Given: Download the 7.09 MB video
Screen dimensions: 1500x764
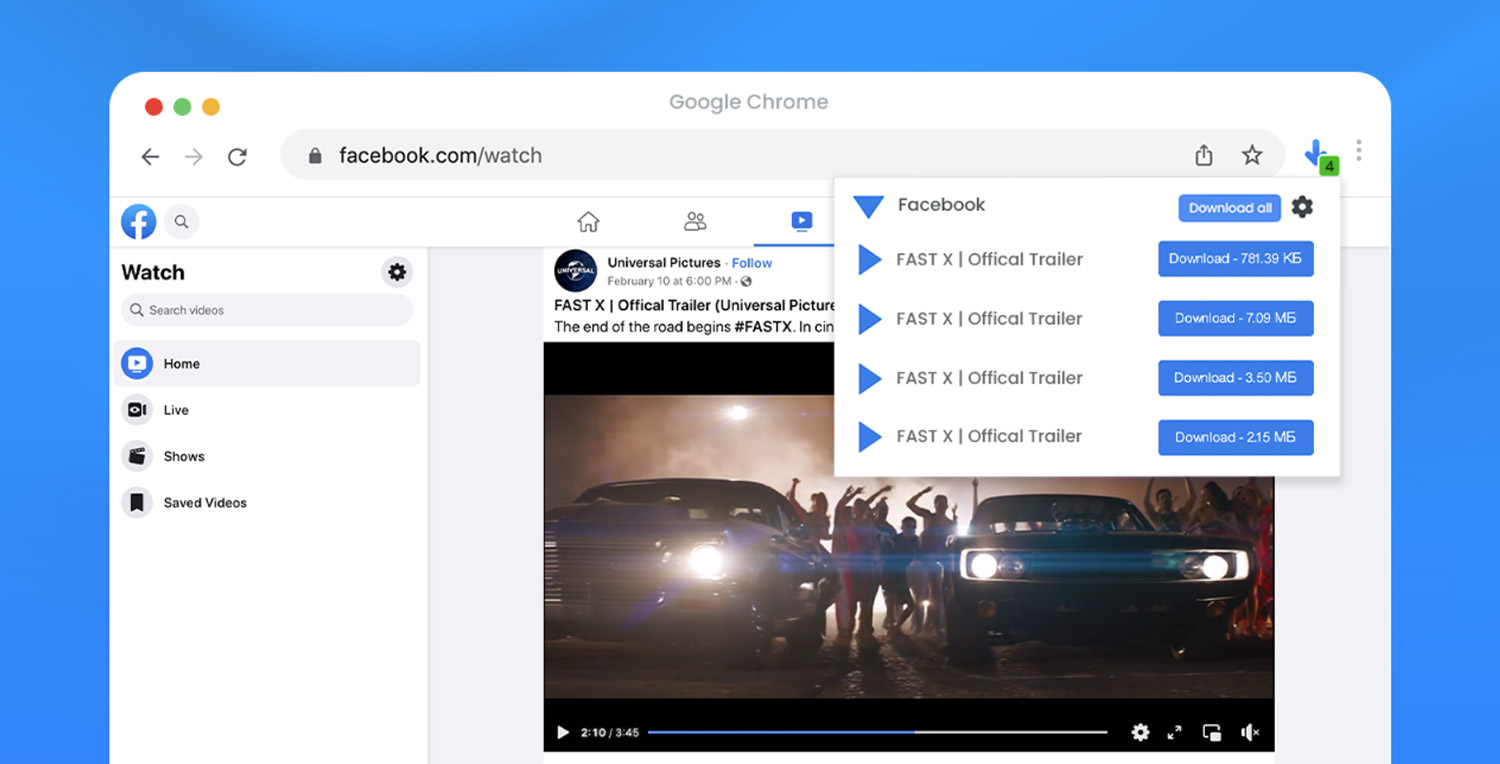Looking at the screenshot, I should pyautogui.click(x=1236, y=319).
